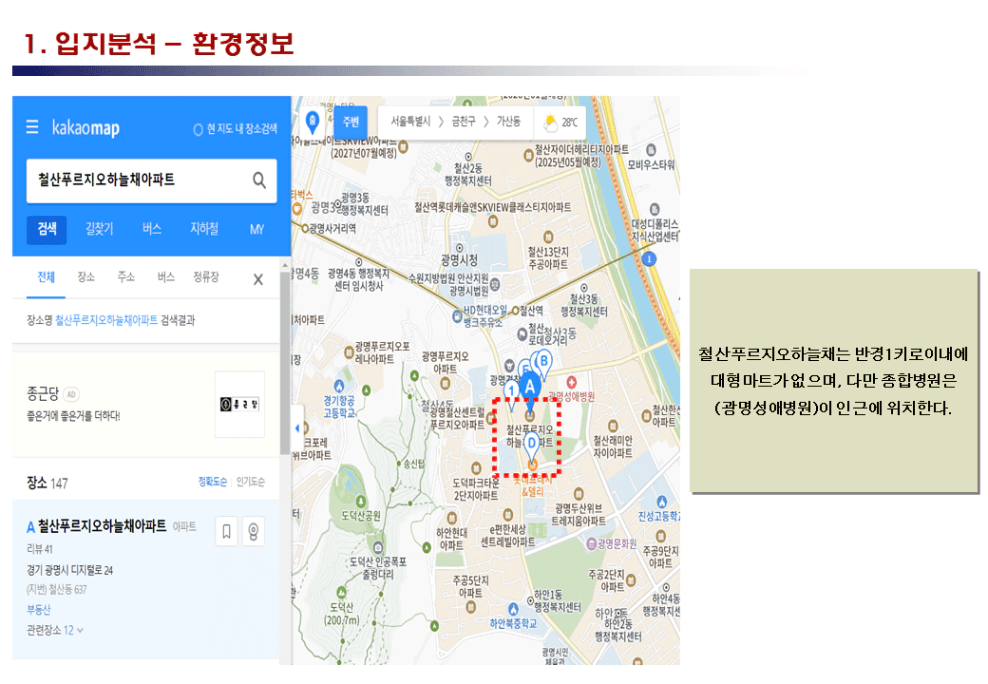Select map marker B

click(543, 363)
